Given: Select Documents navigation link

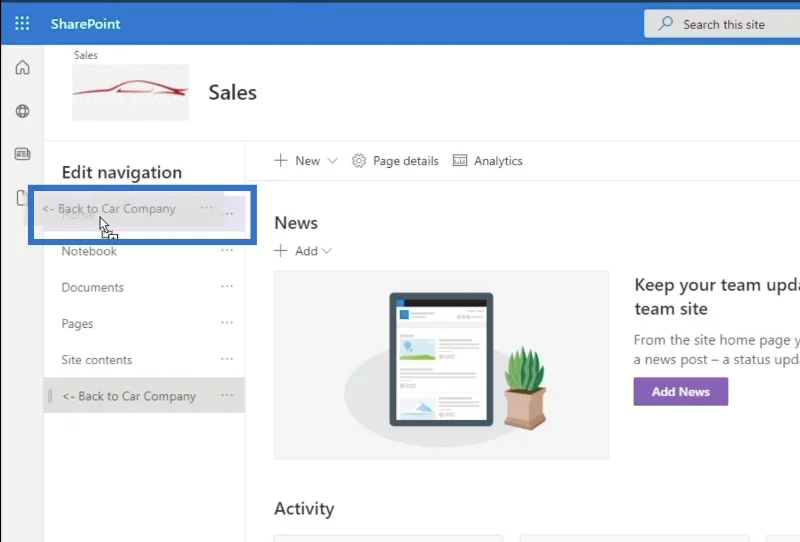Looking at the screenshot, I should tap(92, 287).
